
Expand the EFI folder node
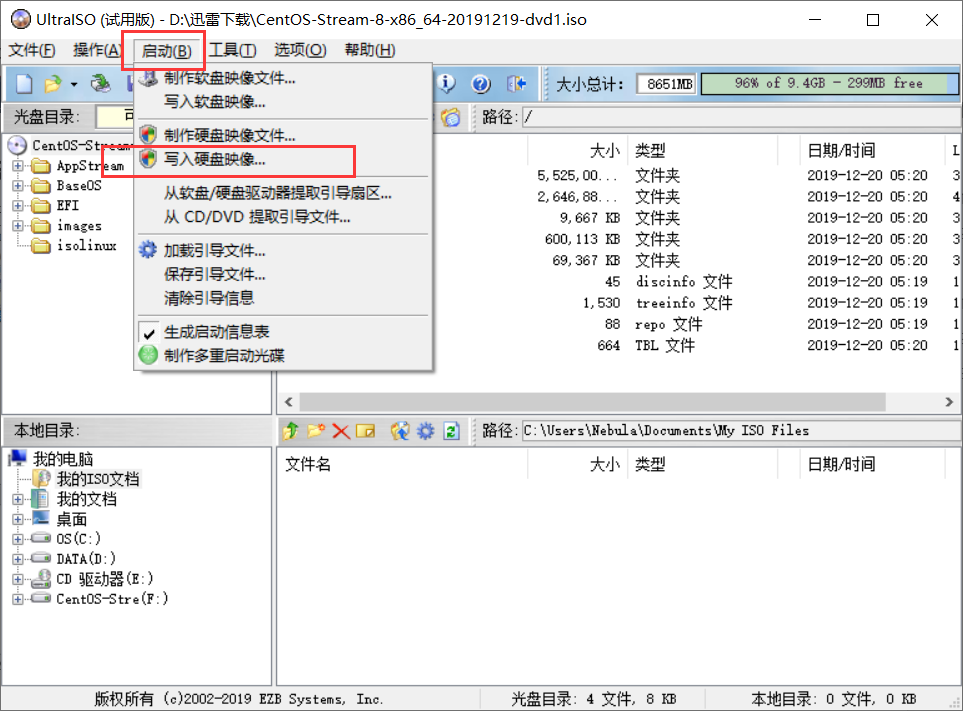pyautogui.click(x=18, y=206)
